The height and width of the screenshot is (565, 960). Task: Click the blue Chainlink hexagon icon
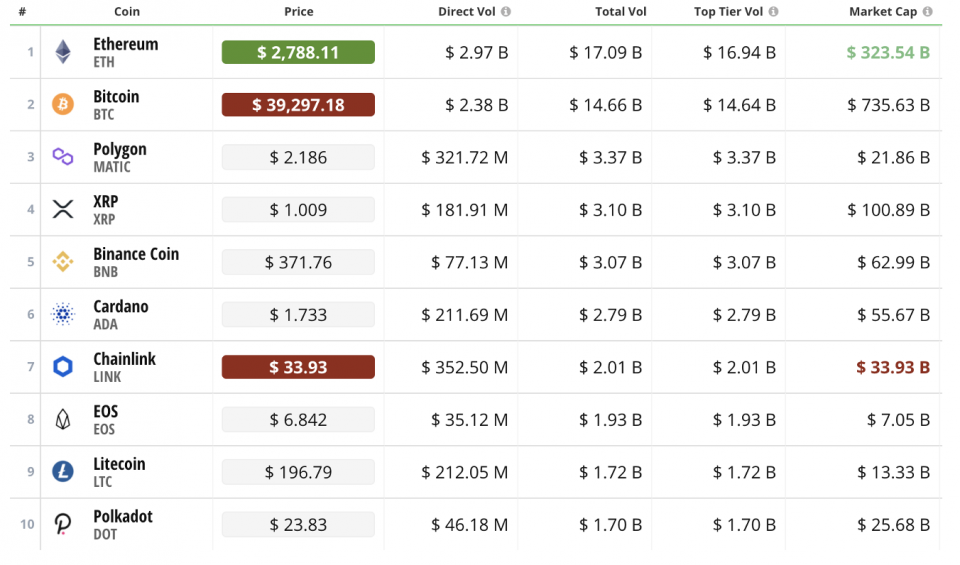coord(63,367)
